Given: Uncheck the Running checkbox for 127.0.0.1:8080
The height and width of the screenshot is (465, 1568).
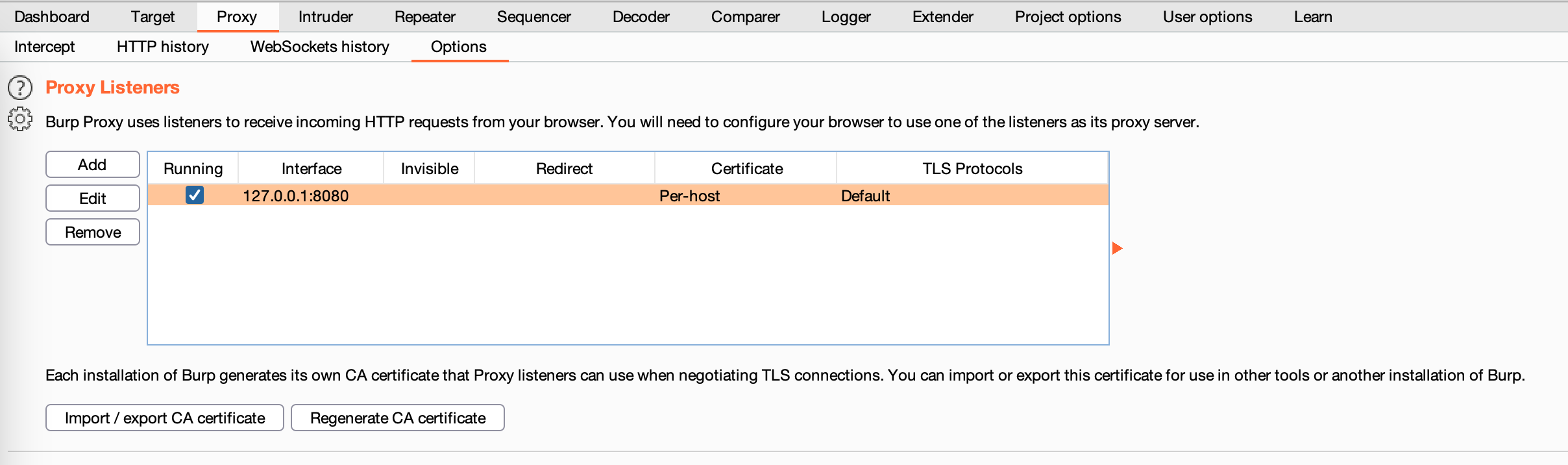Looking at the screenshot, I should 195,195.
